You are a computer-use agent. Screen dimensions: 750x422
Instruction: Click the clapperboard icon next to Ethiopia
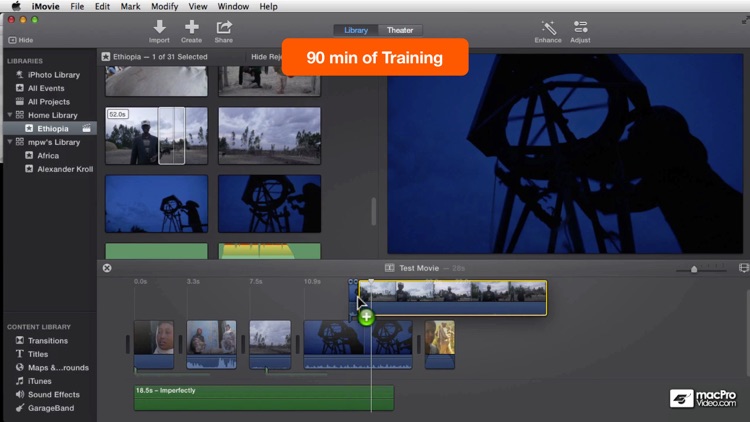pyautogui.click(x=86, y=128)
